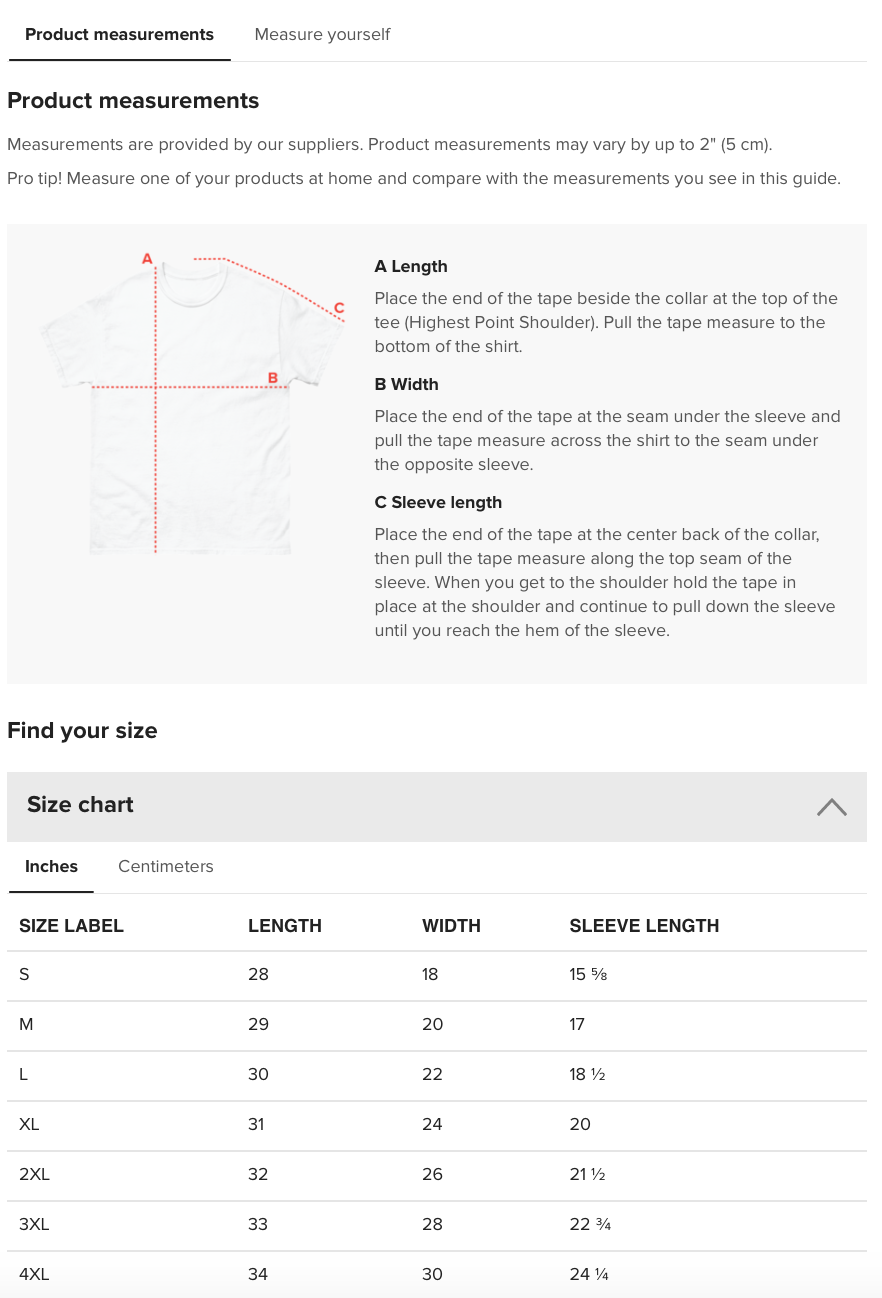882x1298 pixels.
Task: Click the Size chart header bar
Action: [x=400, y=806]
